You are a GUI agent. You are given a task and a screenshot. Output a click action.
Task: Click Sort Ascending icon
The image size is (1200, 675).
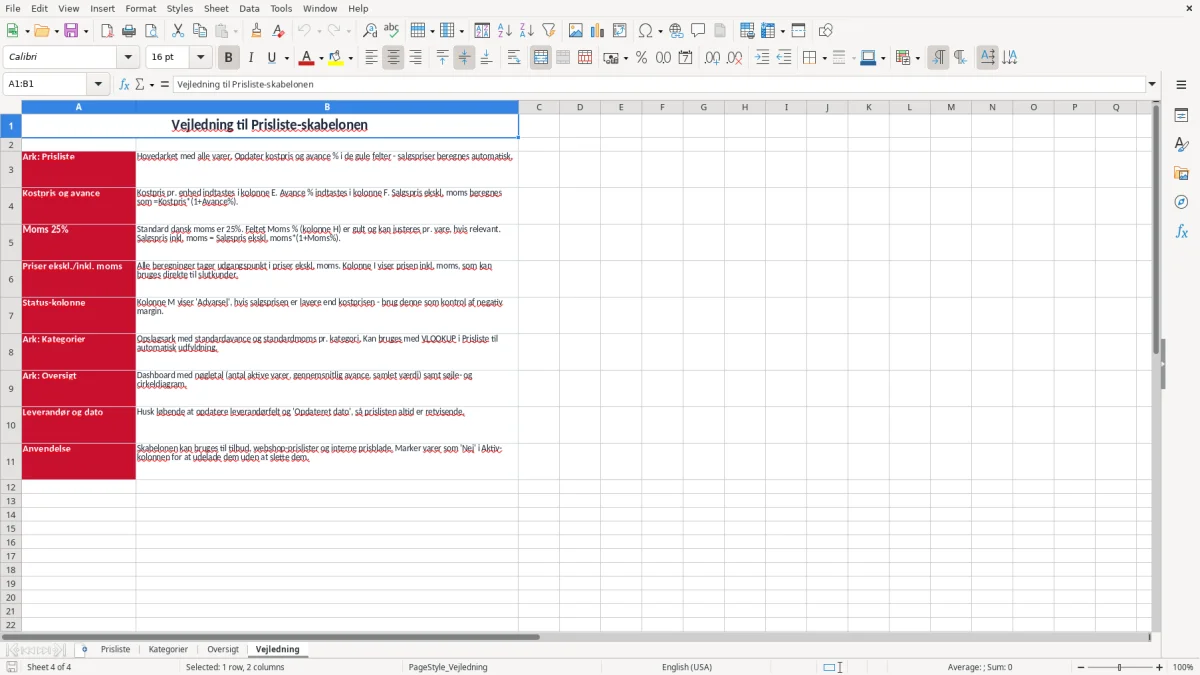point(505,31)
